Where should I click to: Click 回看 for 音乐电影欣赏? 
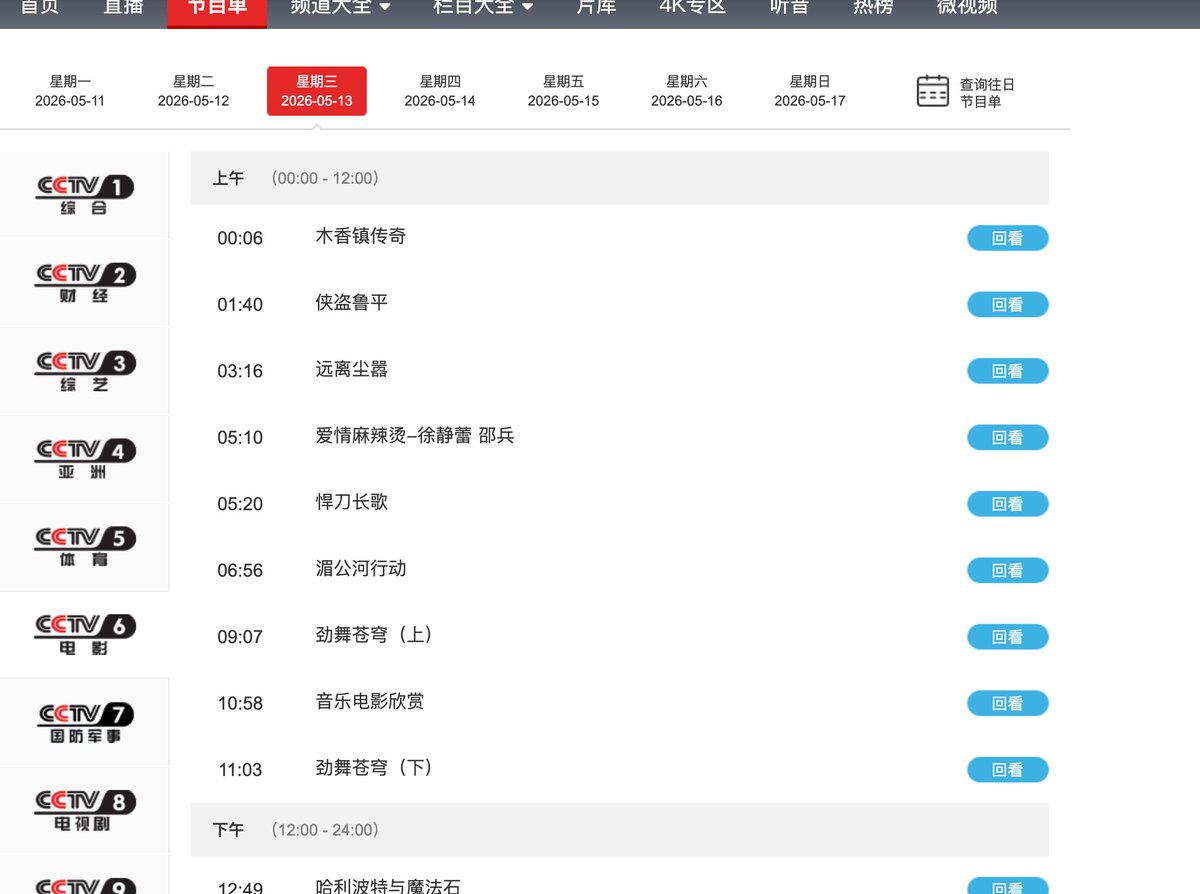(1007, 703)
